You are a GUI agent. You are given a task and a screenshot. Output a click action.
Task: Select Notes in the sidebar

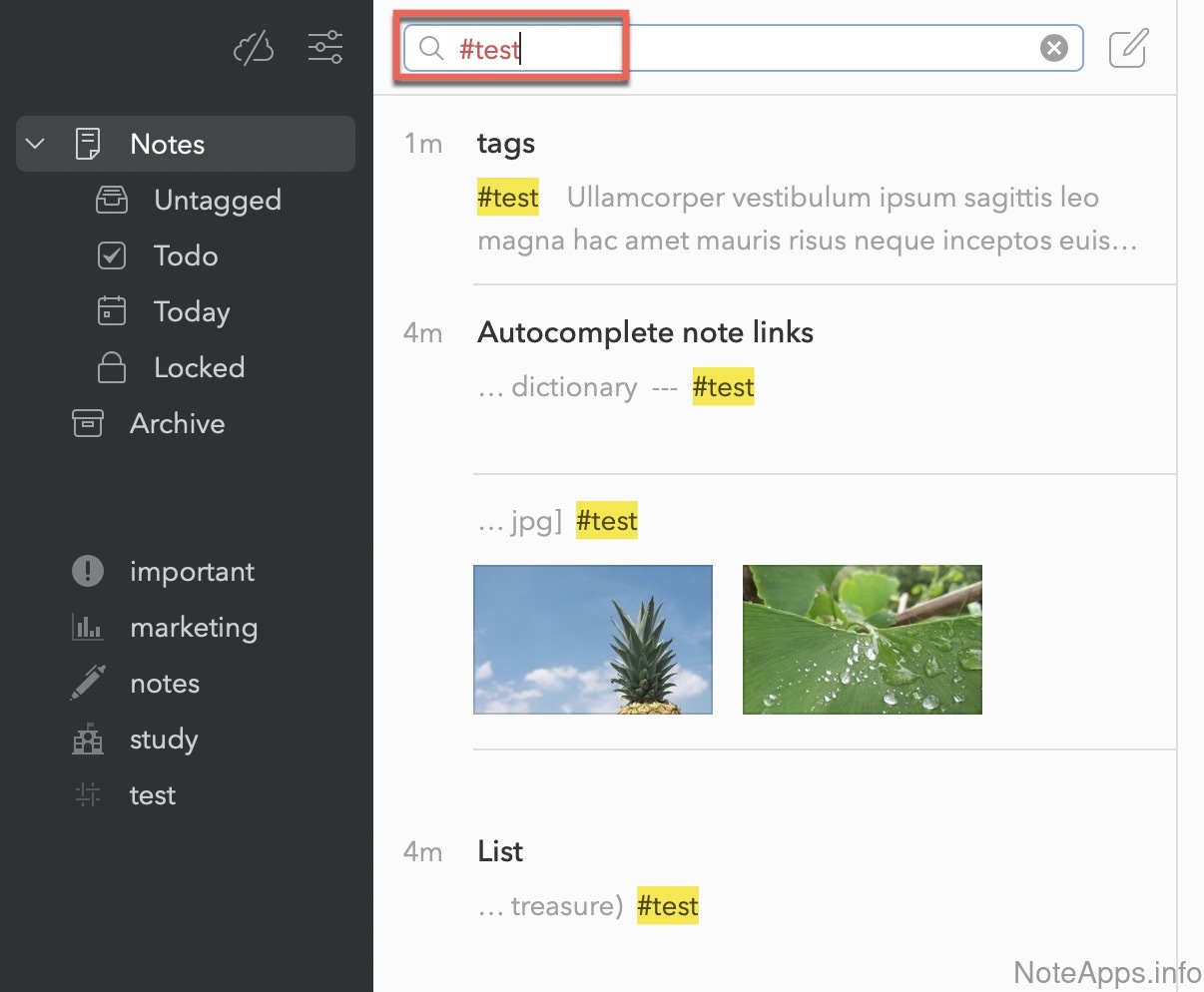[x=168, y=144]
